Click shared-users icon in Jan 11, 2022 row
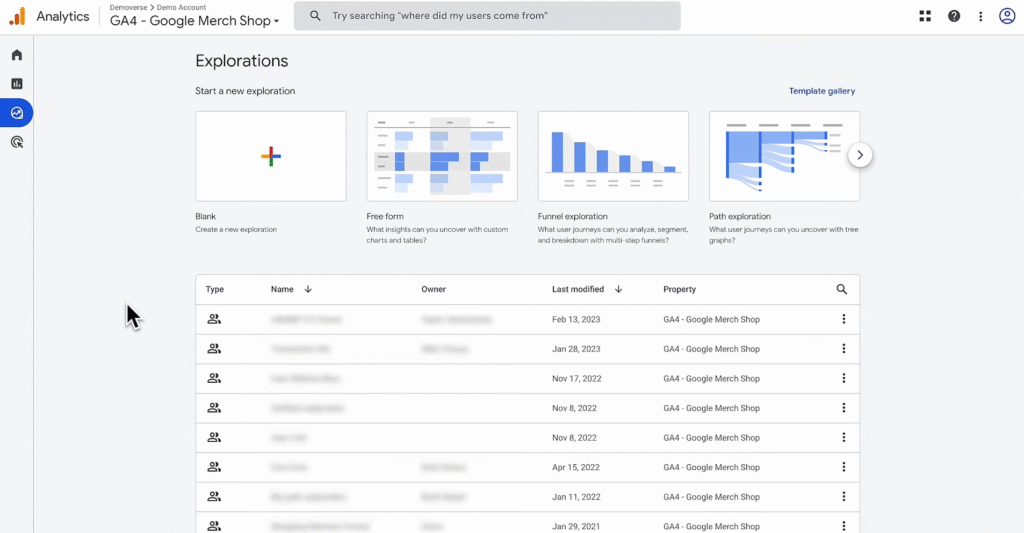 click(x=214, y=496)
